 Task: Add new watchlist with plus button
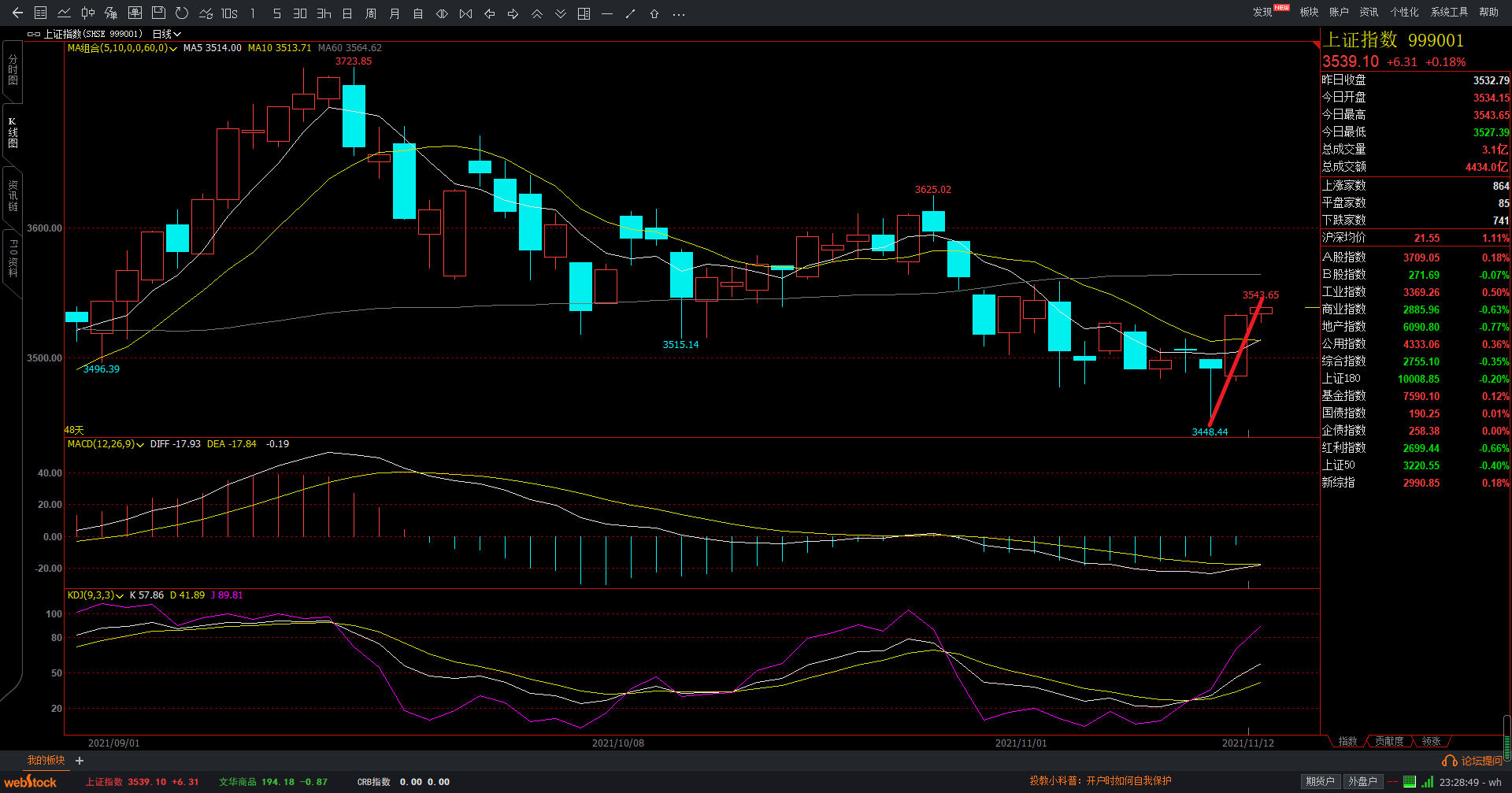point(80,761)
